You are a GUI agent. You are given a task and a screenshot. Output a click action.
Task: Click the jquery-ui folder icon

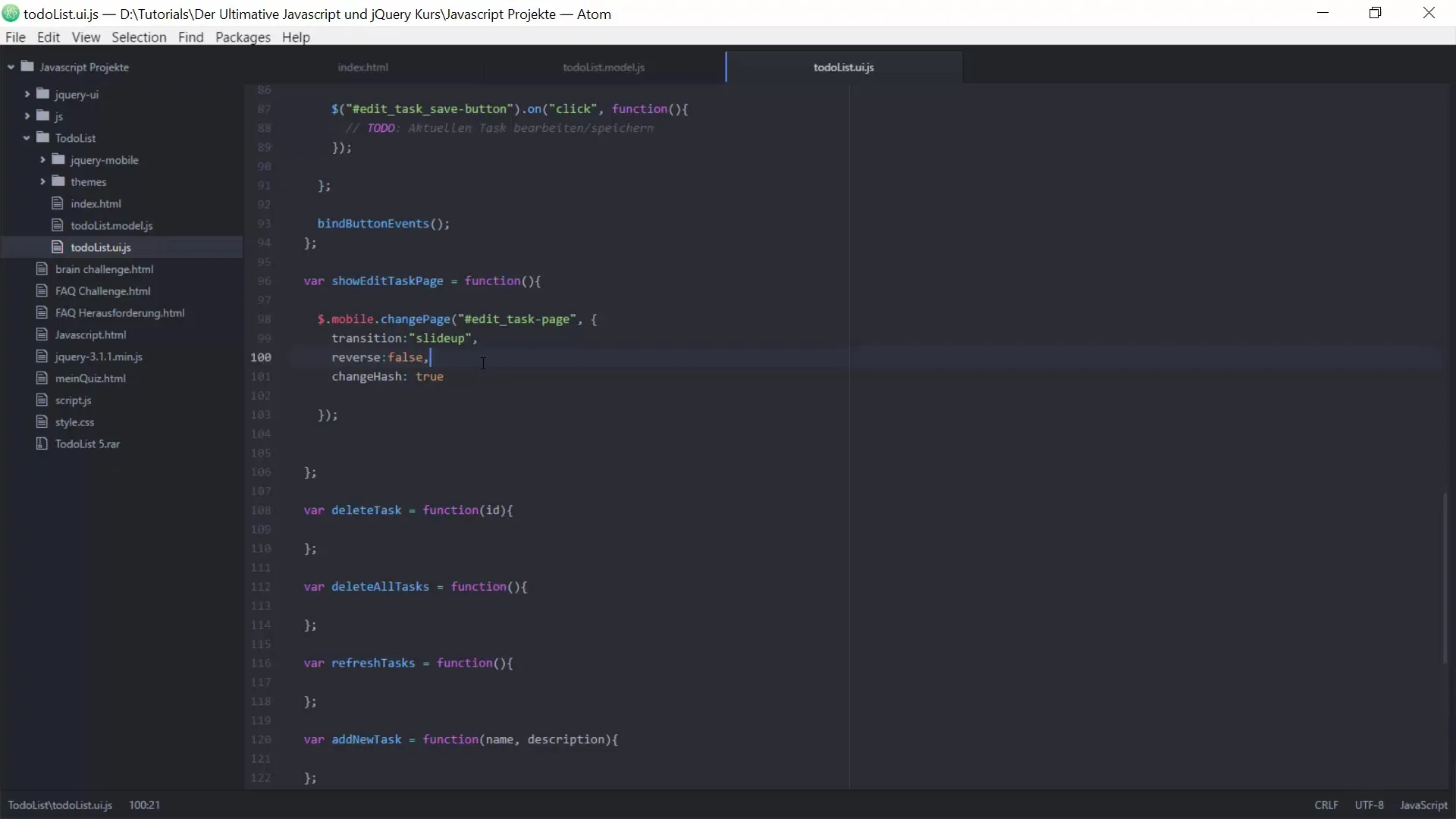(x=43, y=94)
